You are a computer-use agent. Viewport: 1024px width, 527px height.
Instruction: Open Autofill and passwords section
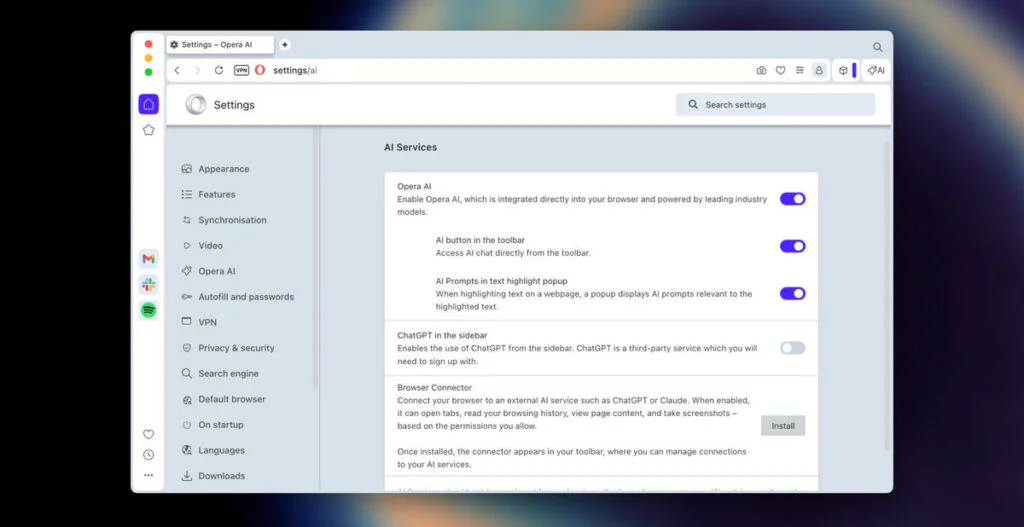pos(238,296)
